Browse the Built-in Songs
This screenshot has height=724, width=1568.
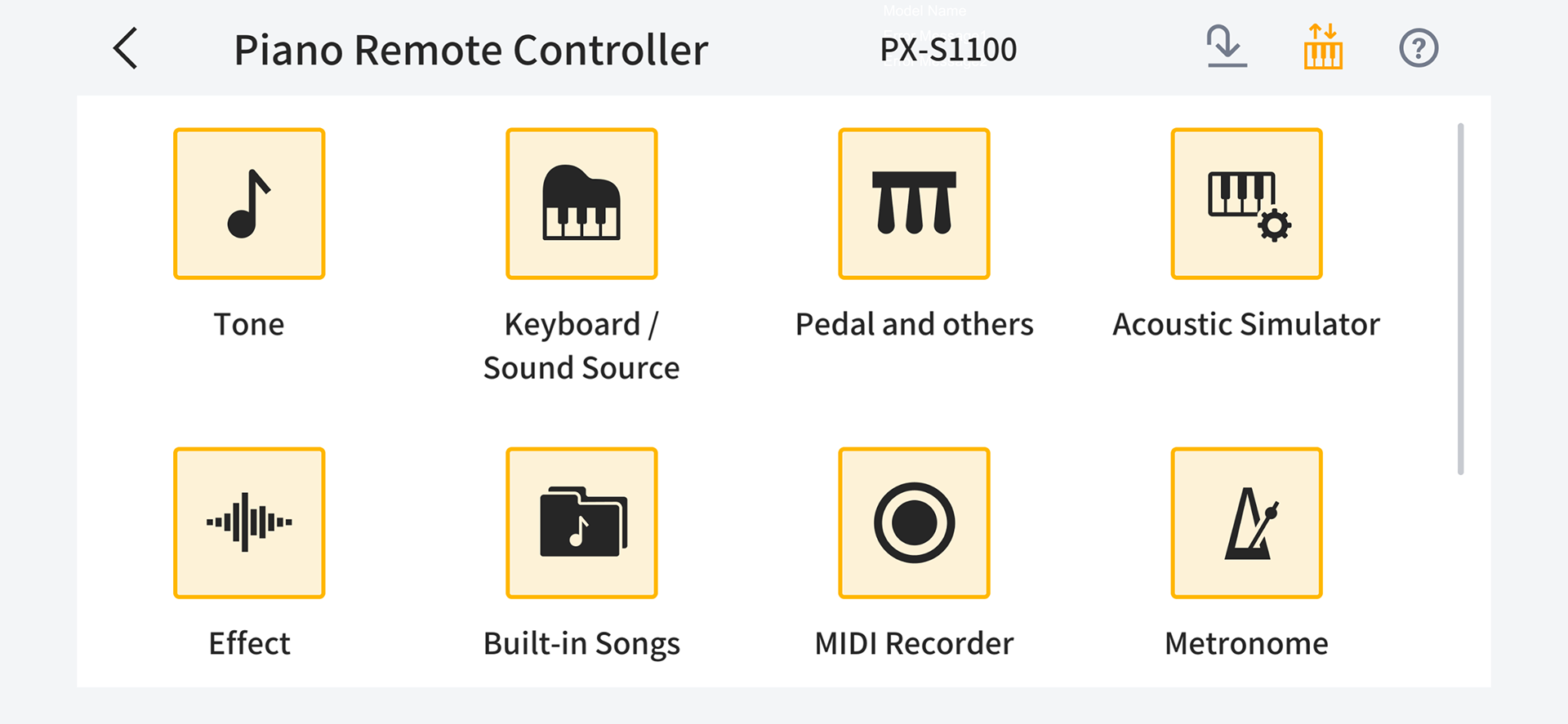tap(581, 523)
